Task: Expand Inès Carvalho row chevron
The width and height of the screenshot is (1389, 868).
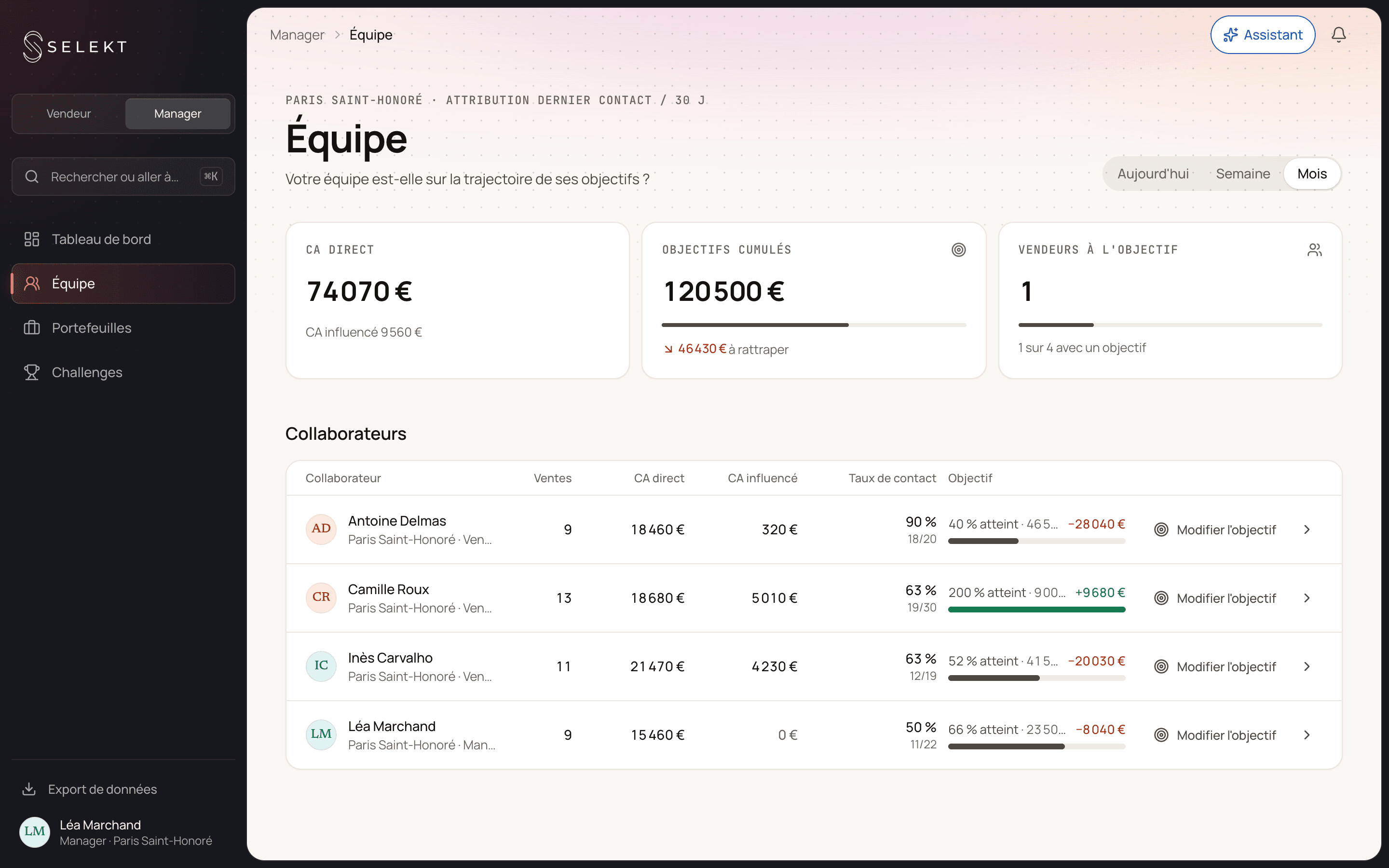Action: (x=1307, y=666)
